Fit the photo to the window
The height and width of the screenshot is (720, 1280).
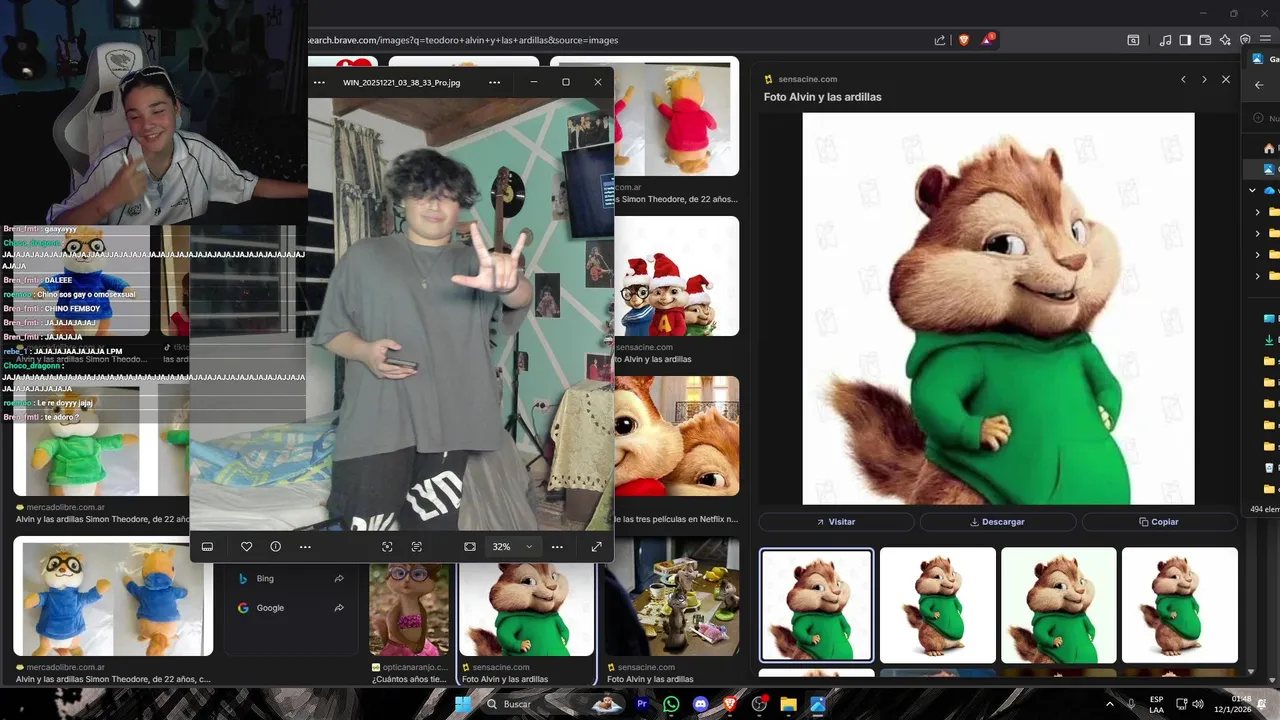470,547
